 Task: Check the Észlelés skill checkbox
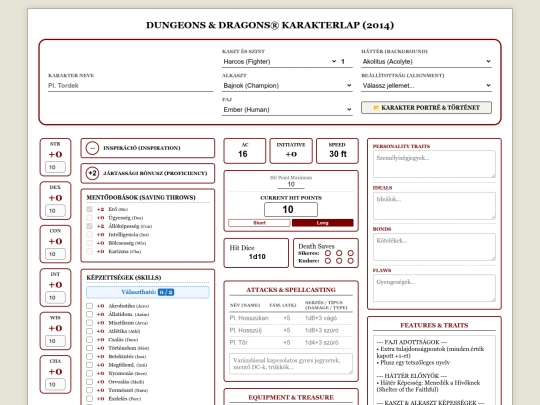coord(90,398)
